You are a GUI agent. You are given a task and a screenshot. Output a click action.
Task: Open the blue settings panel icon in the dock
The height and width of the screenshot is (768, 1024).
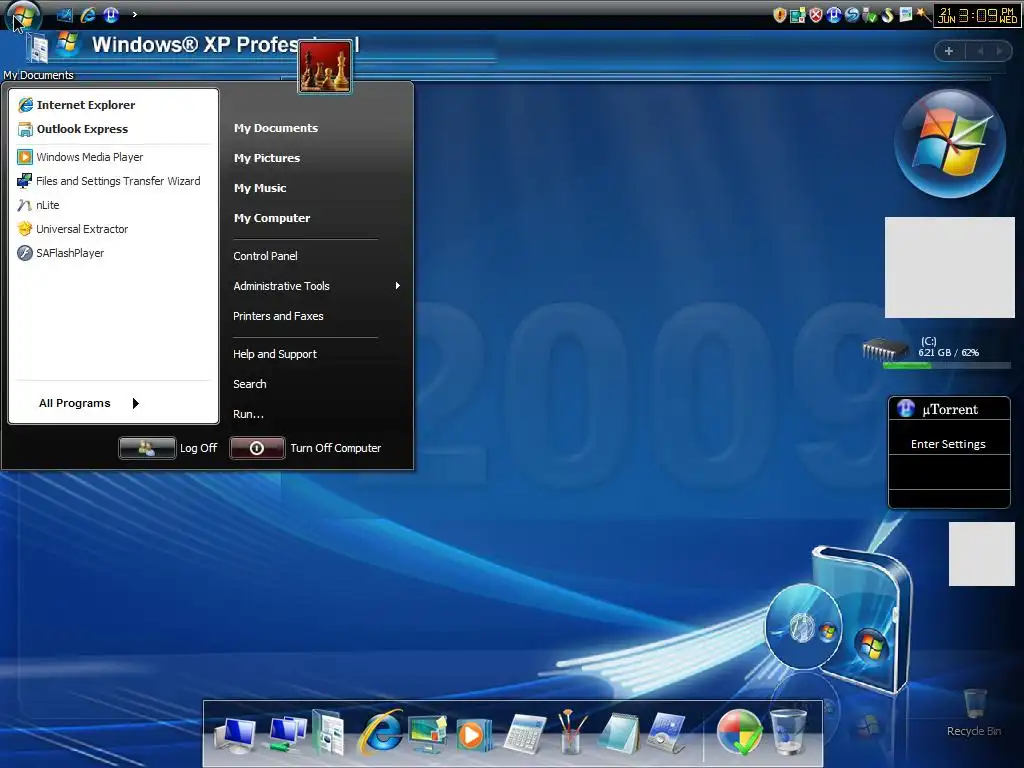(x=666, y=734)
